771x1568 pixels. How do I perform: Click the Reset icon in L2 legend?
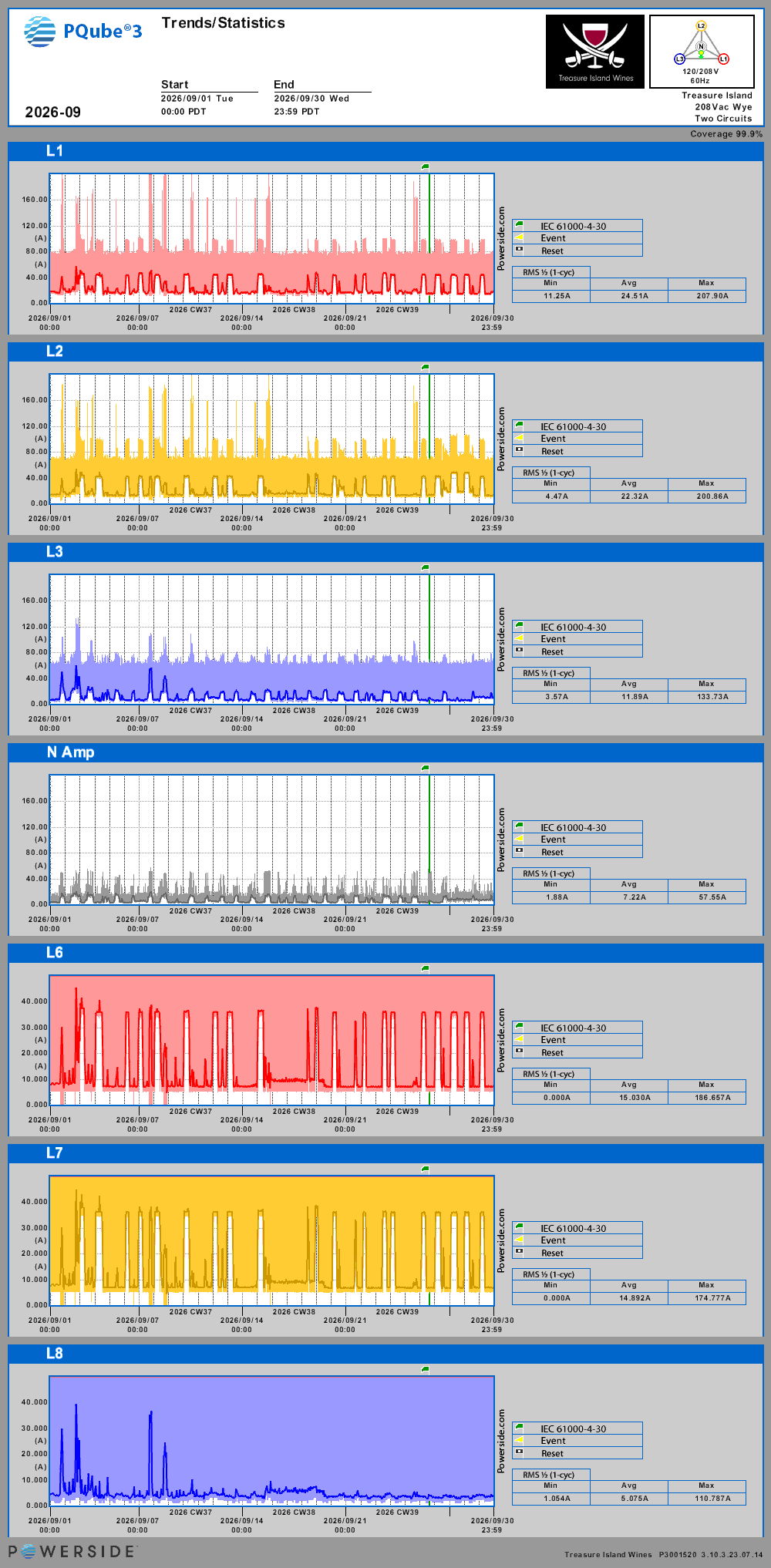pyautogui.click(x=520, y=450)
